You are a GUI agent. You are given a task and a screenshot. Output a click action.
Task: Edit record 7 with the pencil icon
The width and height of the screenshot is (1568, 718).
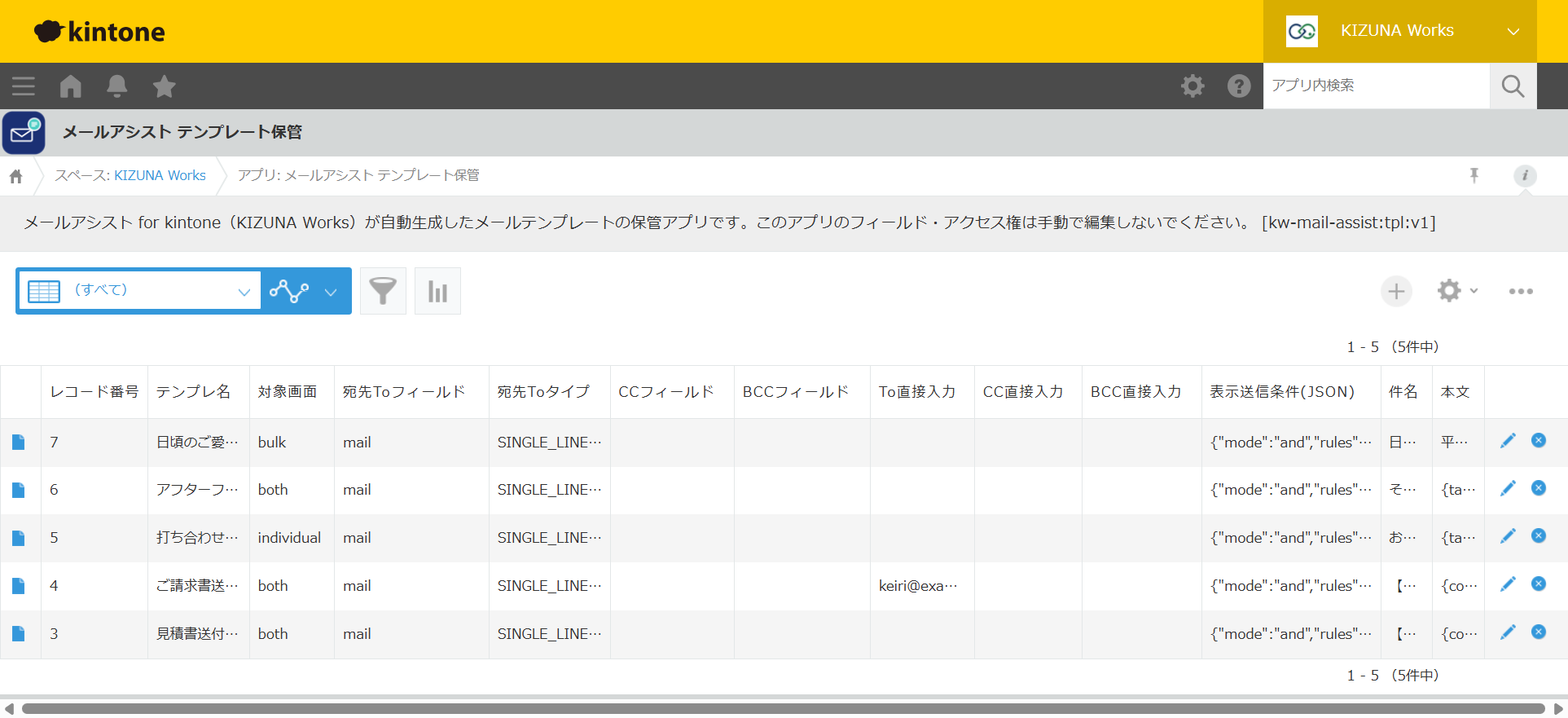click(x=1508, y=441)
